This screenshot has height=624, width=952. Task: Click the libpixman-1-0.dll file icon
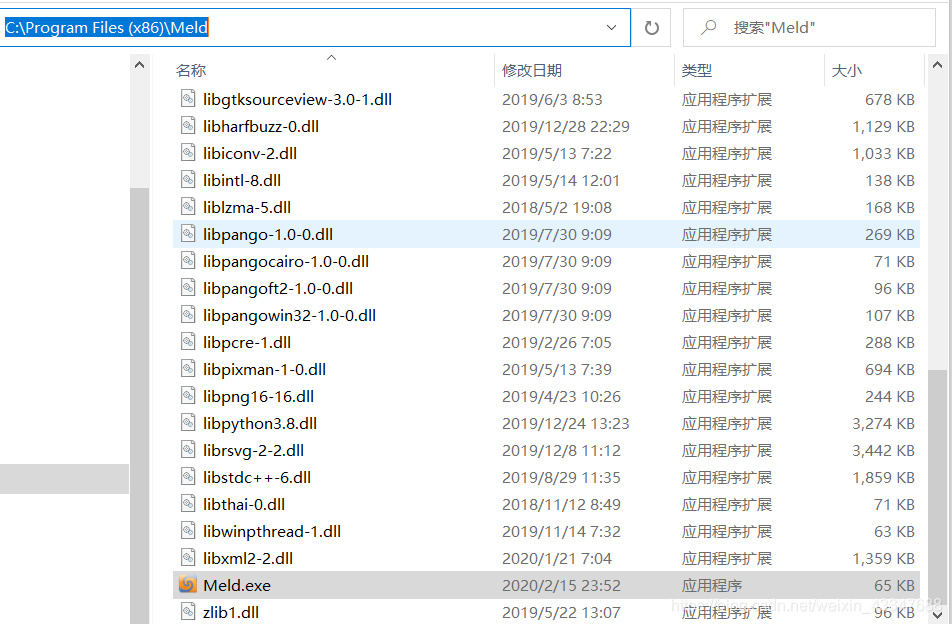[188, 369]
